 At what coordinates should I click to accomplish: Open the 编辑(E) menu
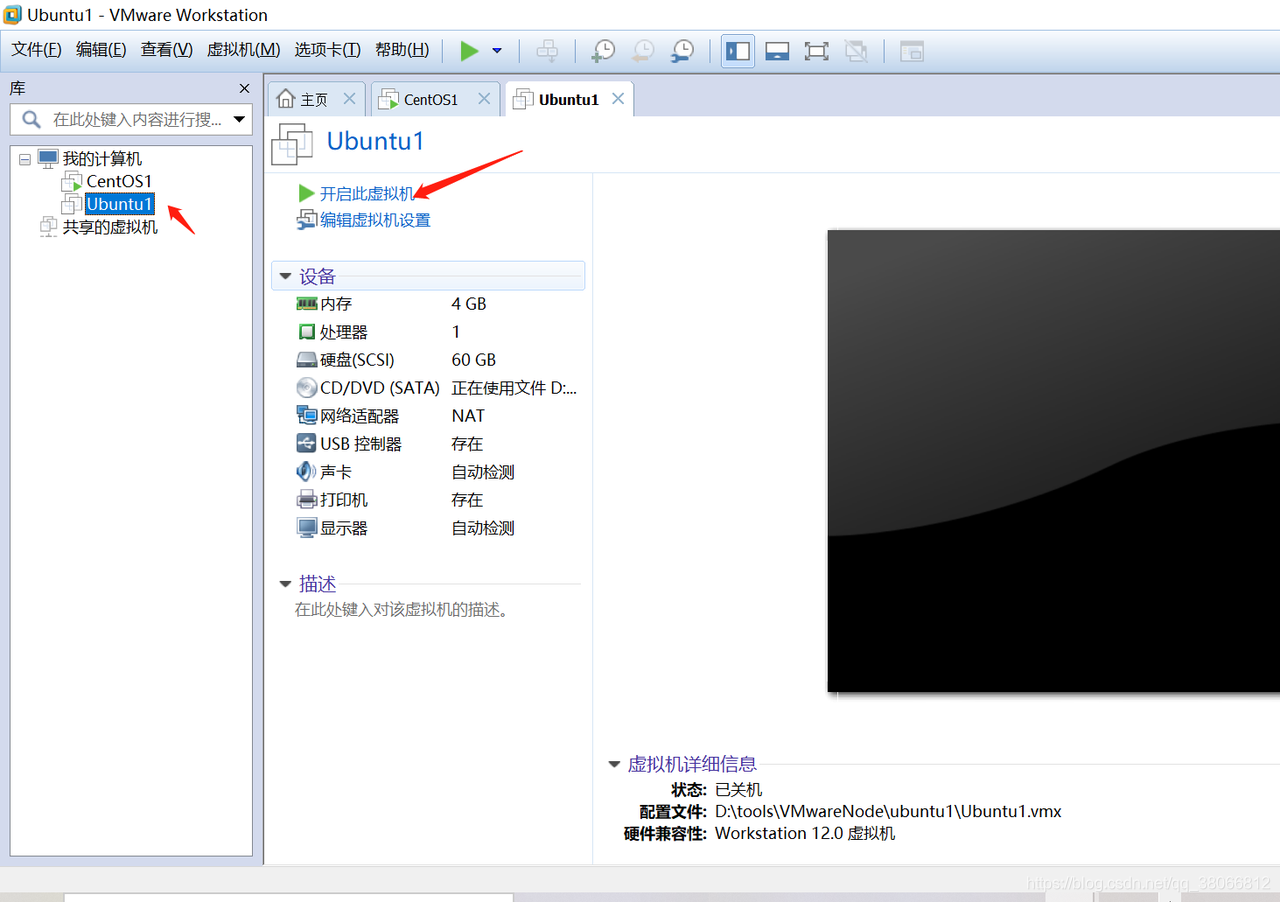[101, 50]
